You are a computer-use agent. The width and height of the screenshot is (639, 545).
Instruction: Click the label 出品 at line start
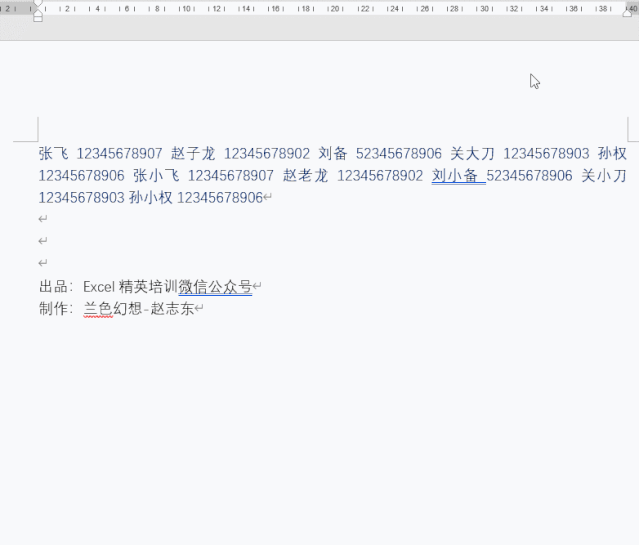coord(53,287)
